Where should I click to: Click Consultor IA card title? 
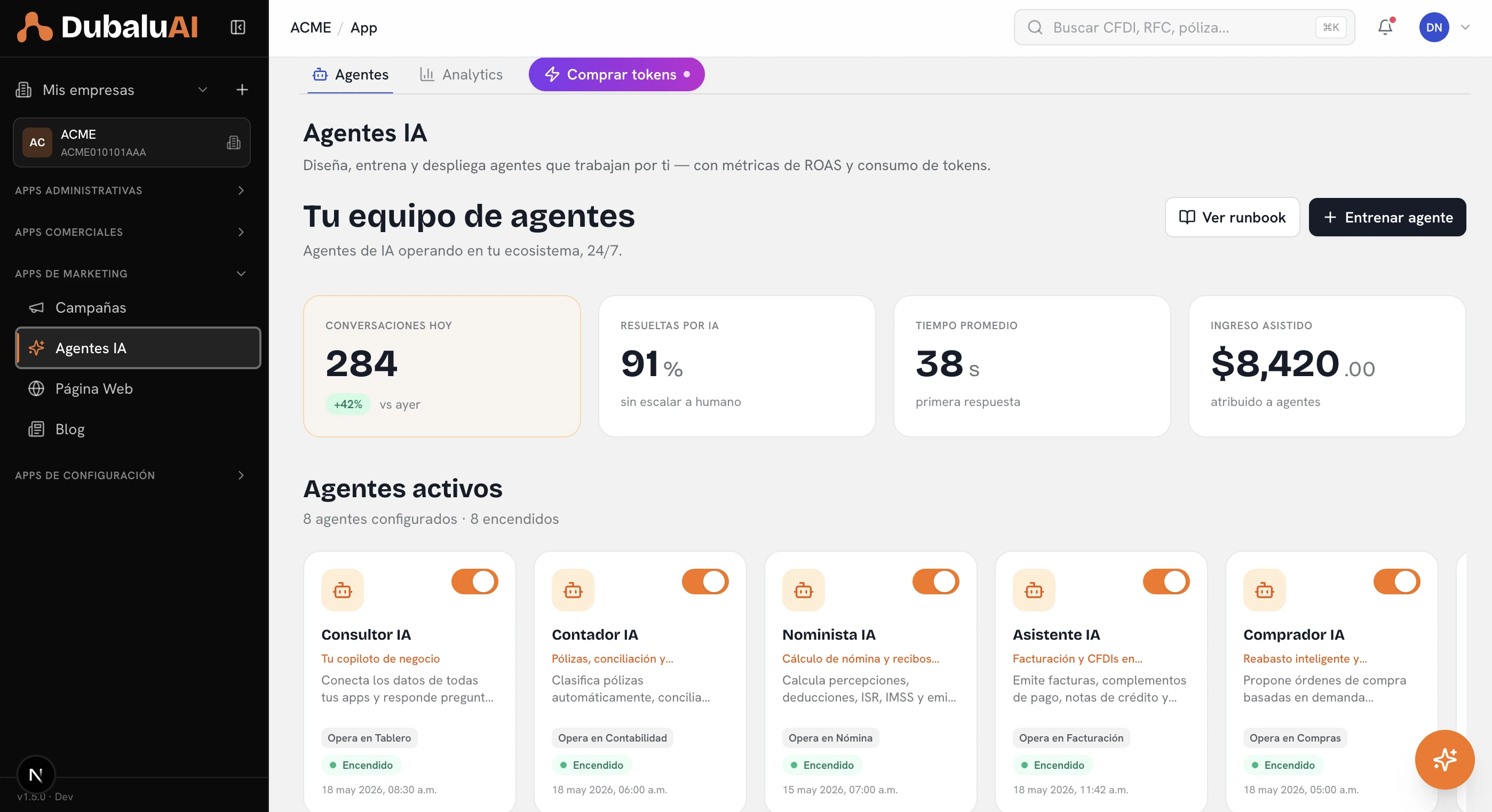[x=366, y=635]
